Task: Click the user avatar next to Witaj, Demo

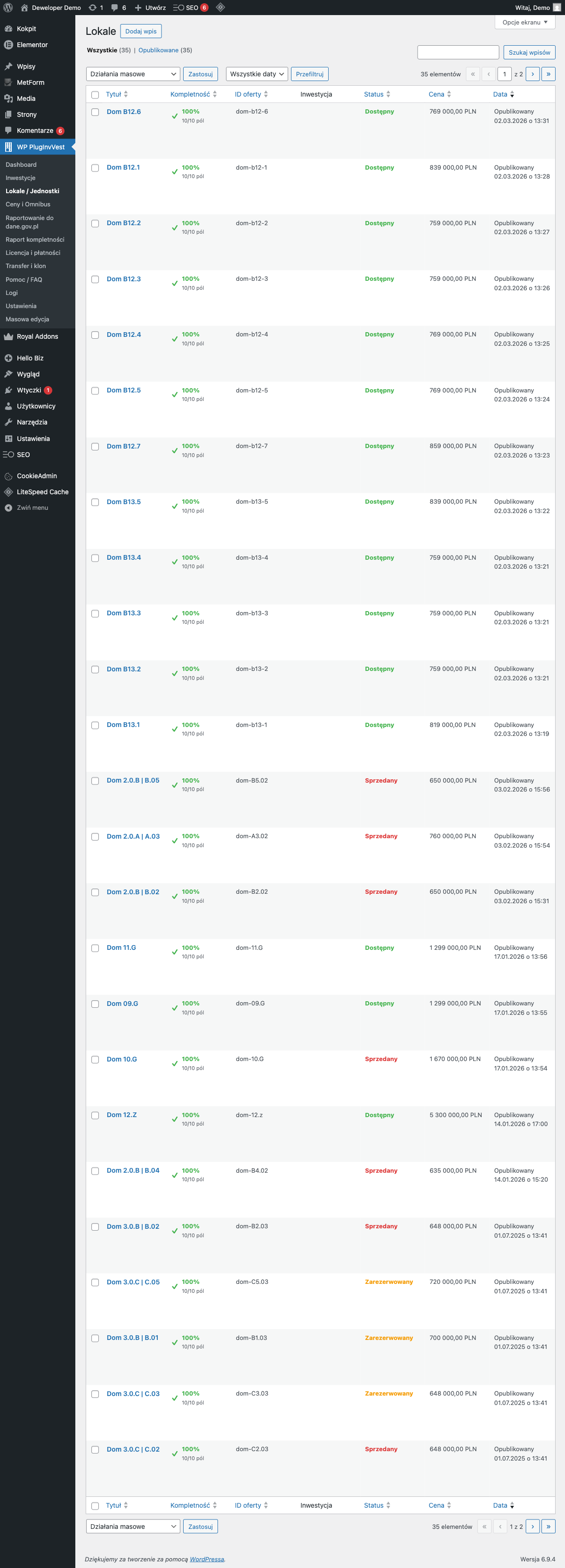Action: (557, 8)
